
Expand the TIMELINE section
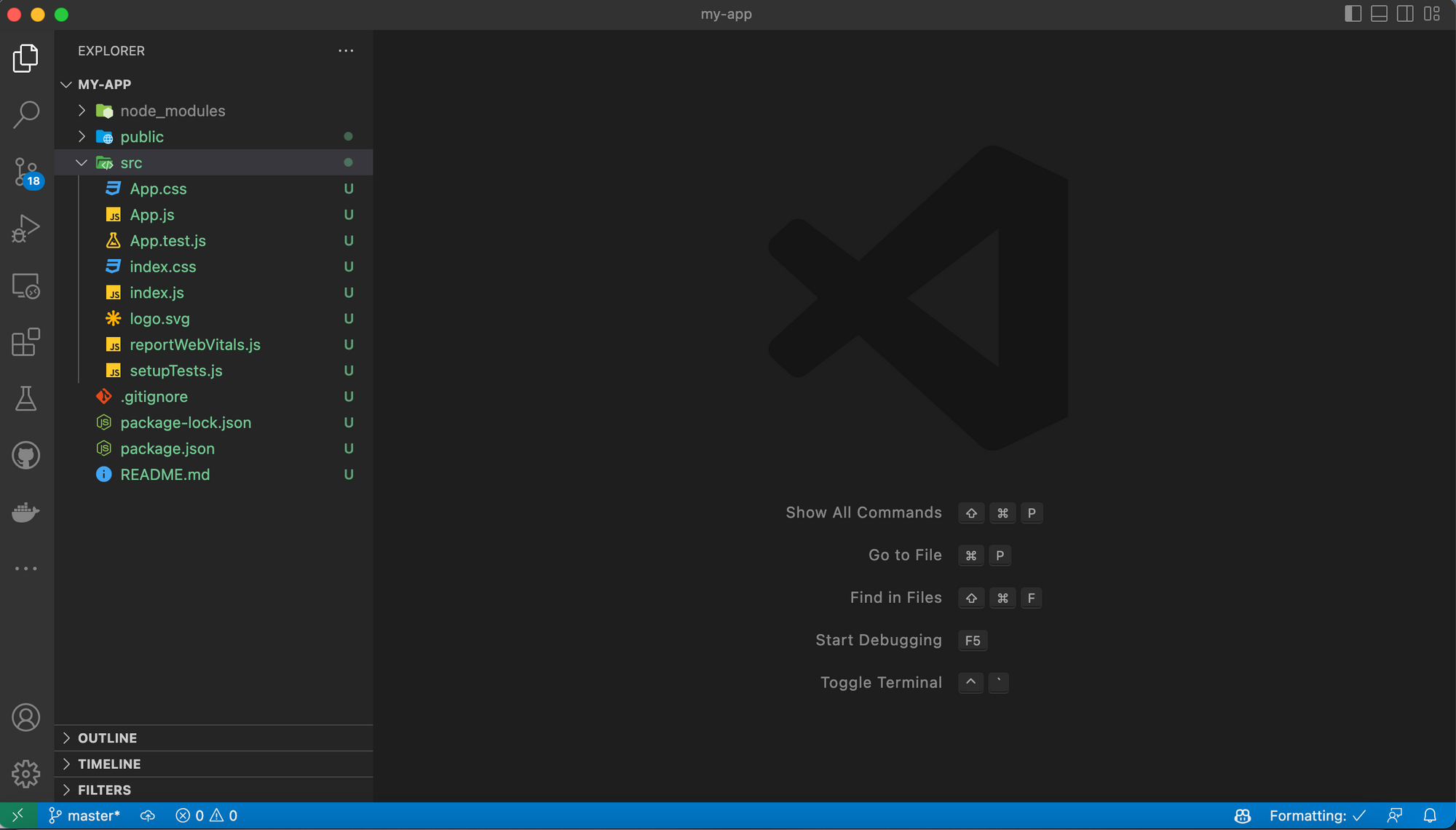tap(109, 764)
